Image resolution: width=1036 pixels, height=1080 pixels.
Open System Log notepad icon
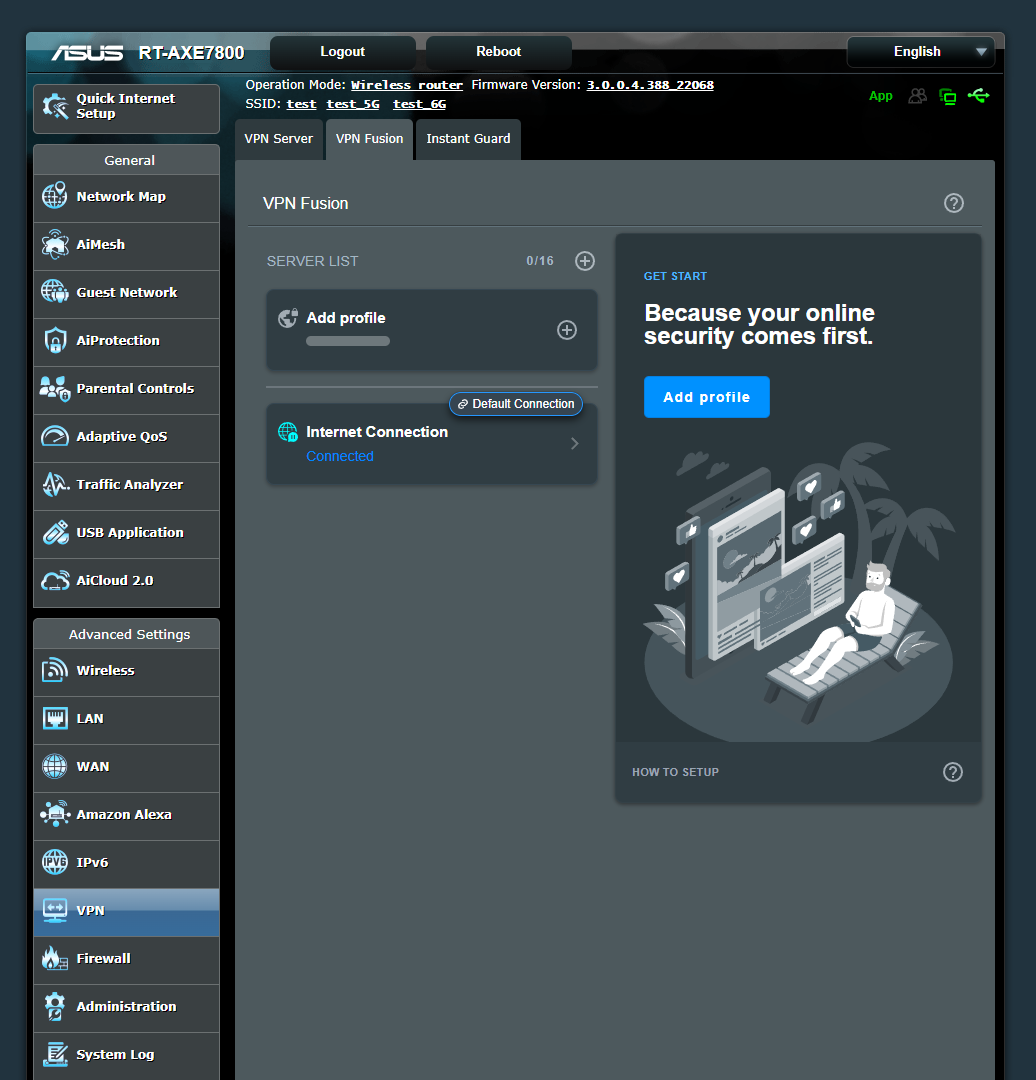pos(55,1055)
